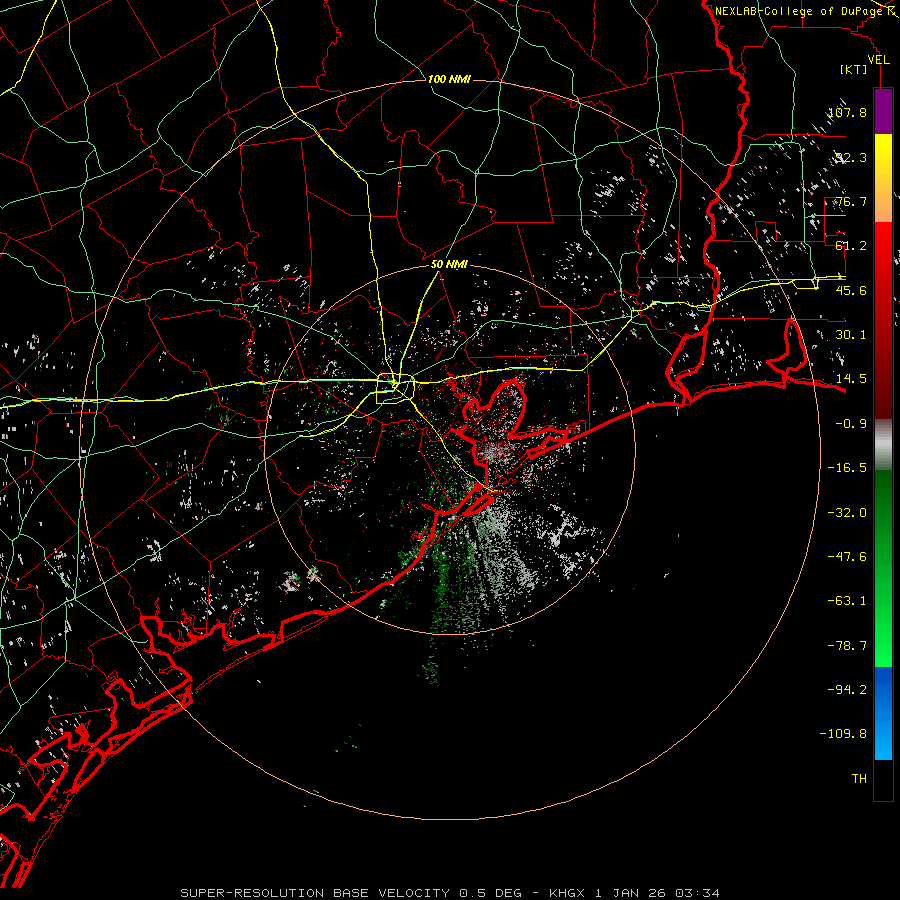The image size is (900, 900).
Task: Click the TH threshold label
Action: (859, 779)
